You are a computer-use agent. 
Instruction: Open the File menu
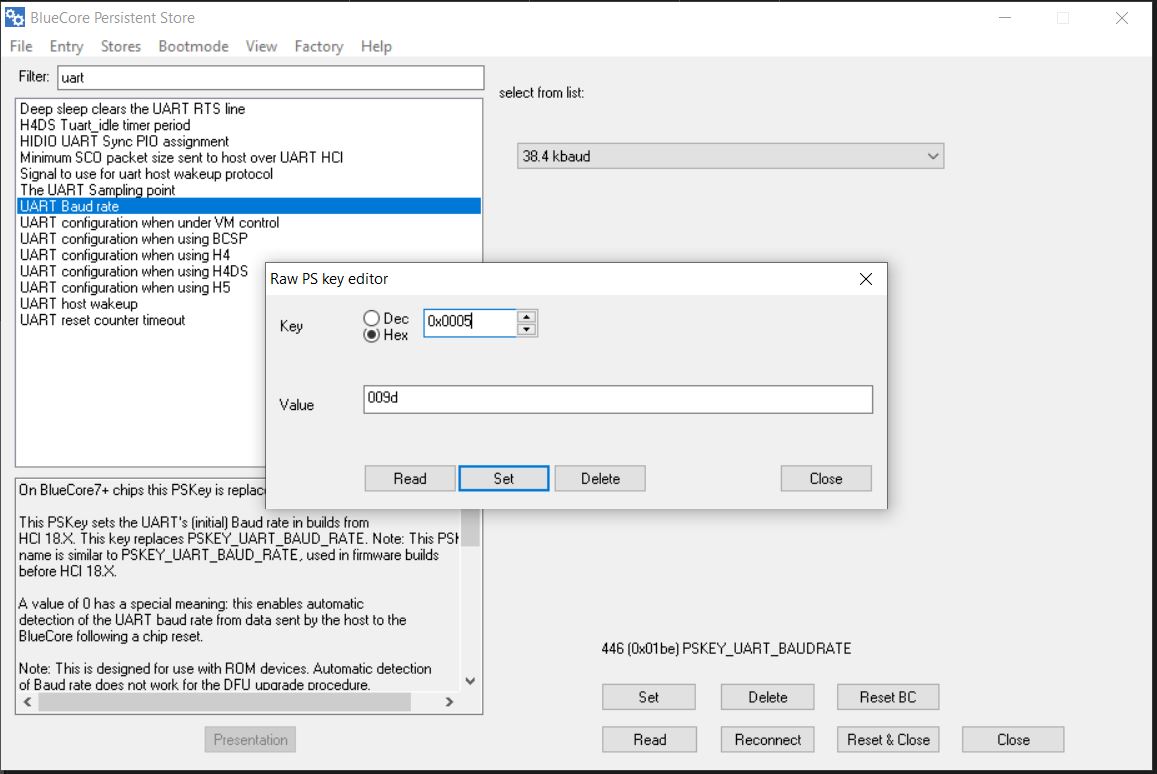point(21,46)
